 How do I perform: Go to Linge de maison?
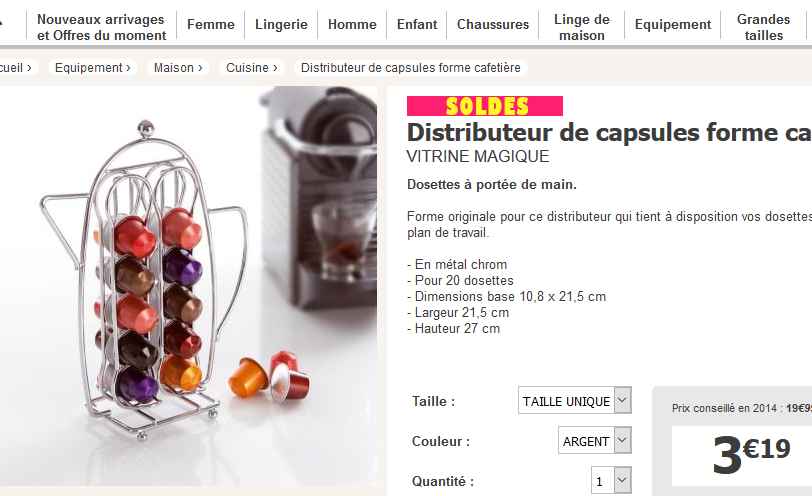[x=582, y=27]
